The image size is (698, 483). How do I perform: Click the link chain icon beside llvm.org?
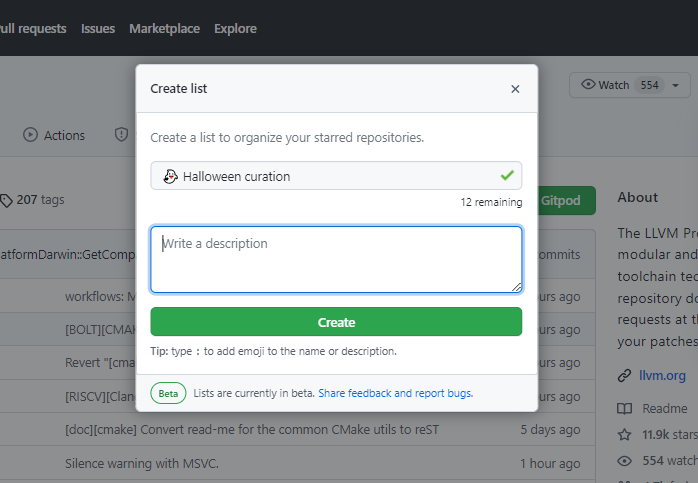click(624, 376)
